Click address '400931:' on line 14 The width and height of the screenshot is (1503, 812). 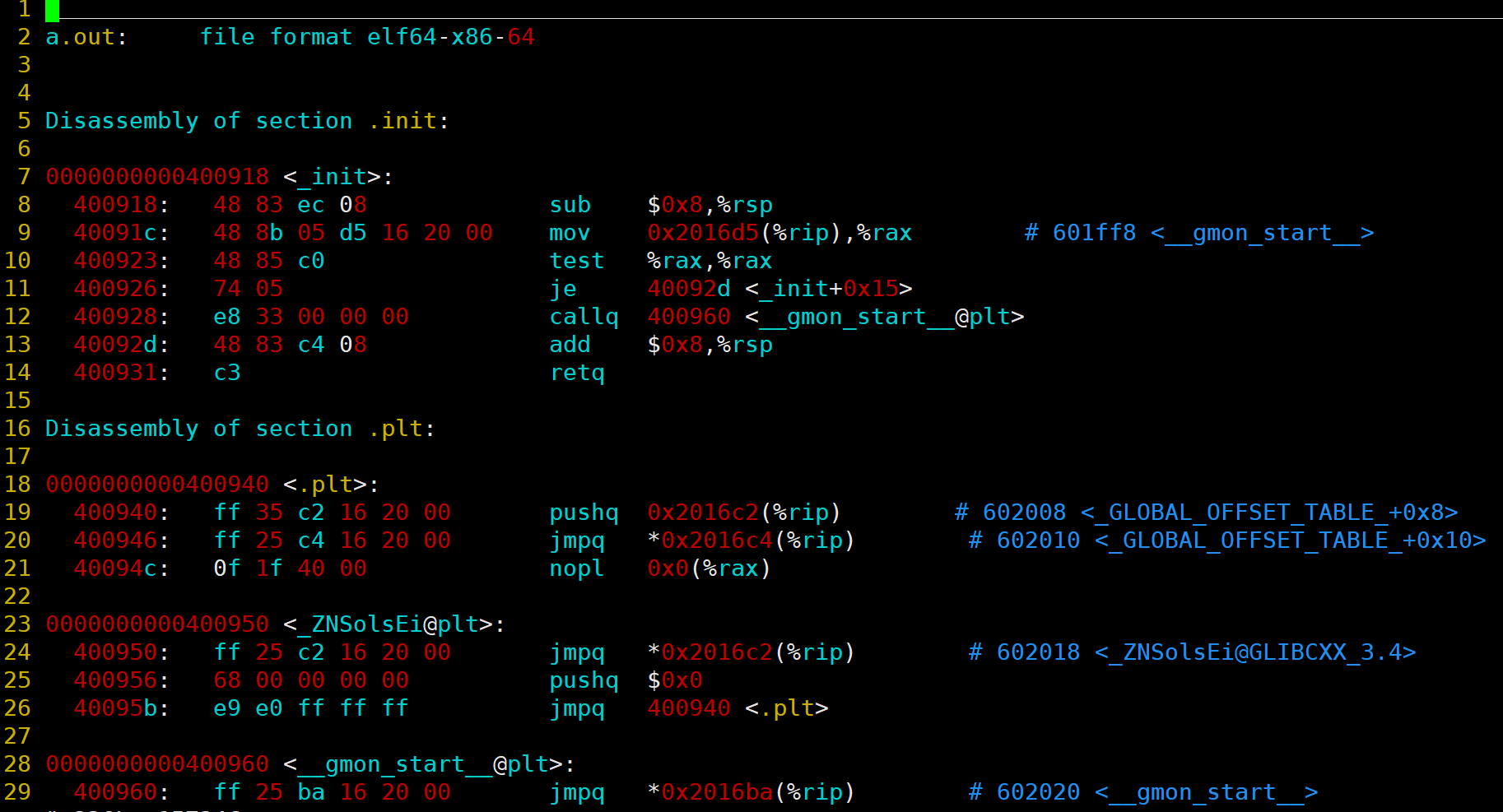click(122, 373)
